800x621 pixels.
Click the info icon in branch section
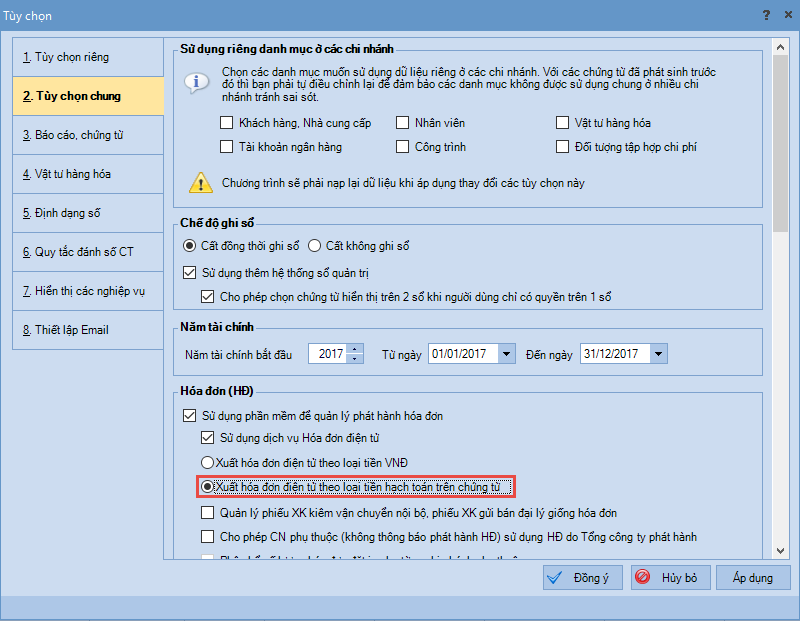(x=197, y=82)
